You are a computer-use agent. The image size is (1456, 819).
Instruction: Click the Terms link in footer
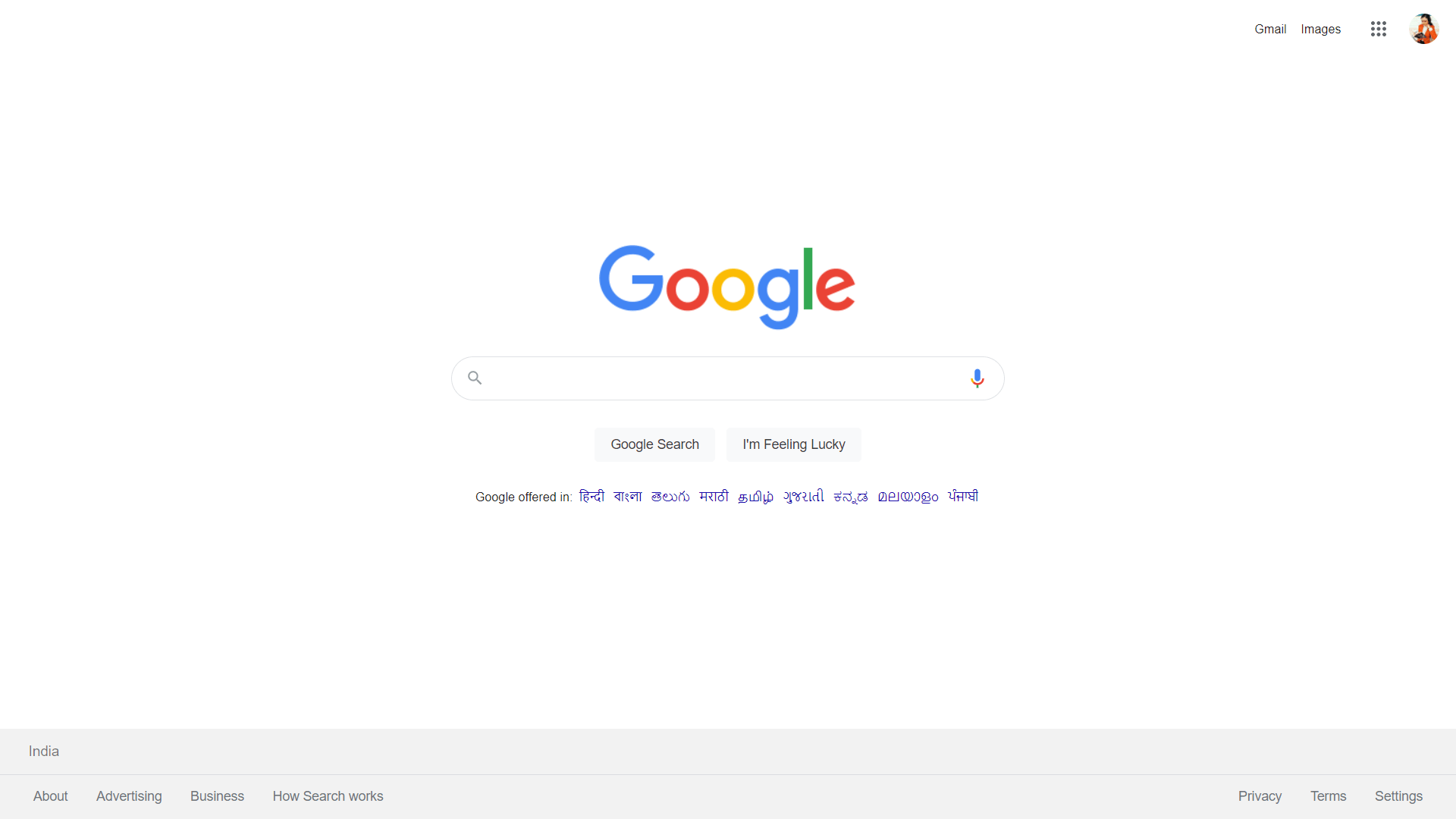click(x=1328, y=796)
